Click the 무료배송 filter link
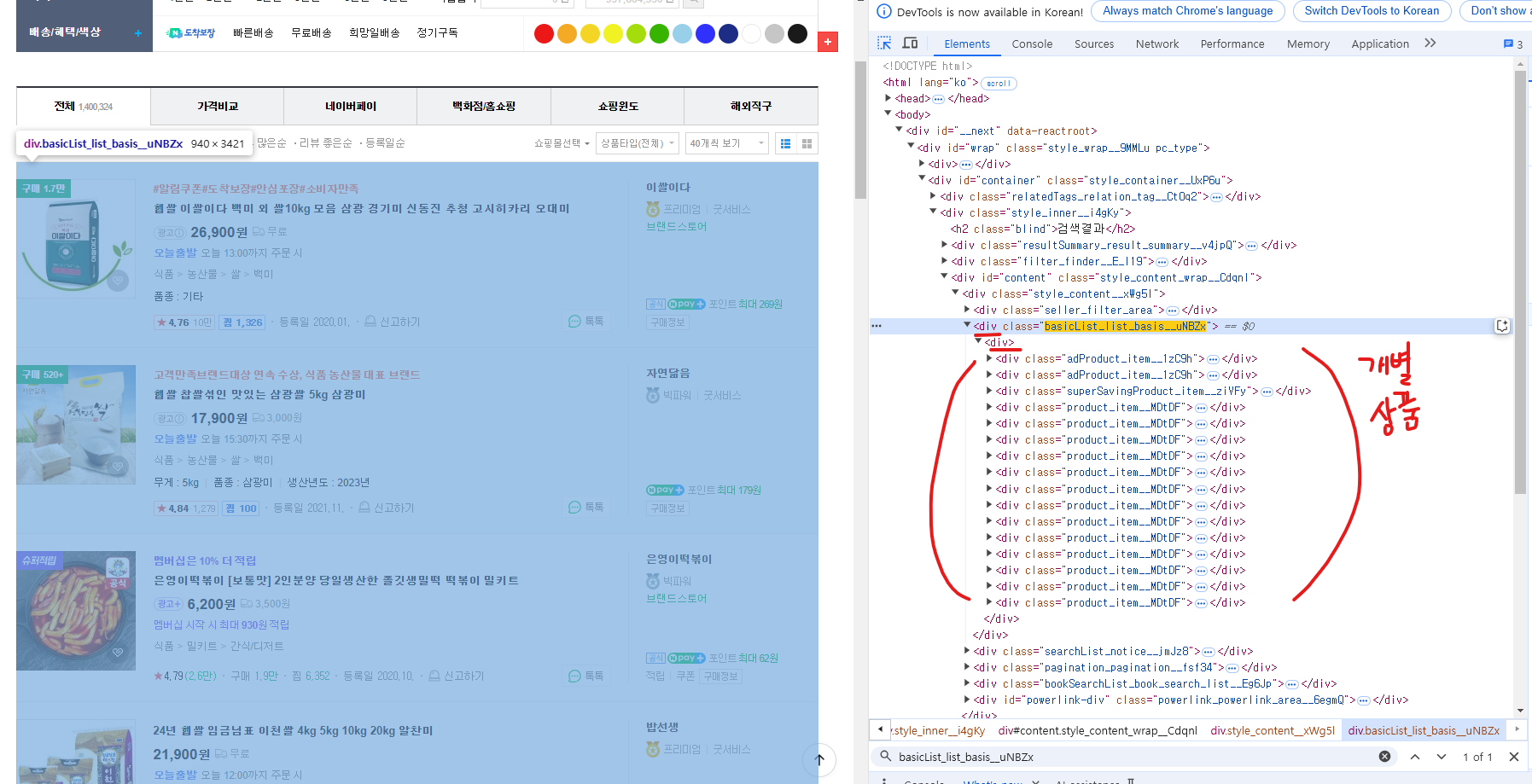 click(312, 33)
